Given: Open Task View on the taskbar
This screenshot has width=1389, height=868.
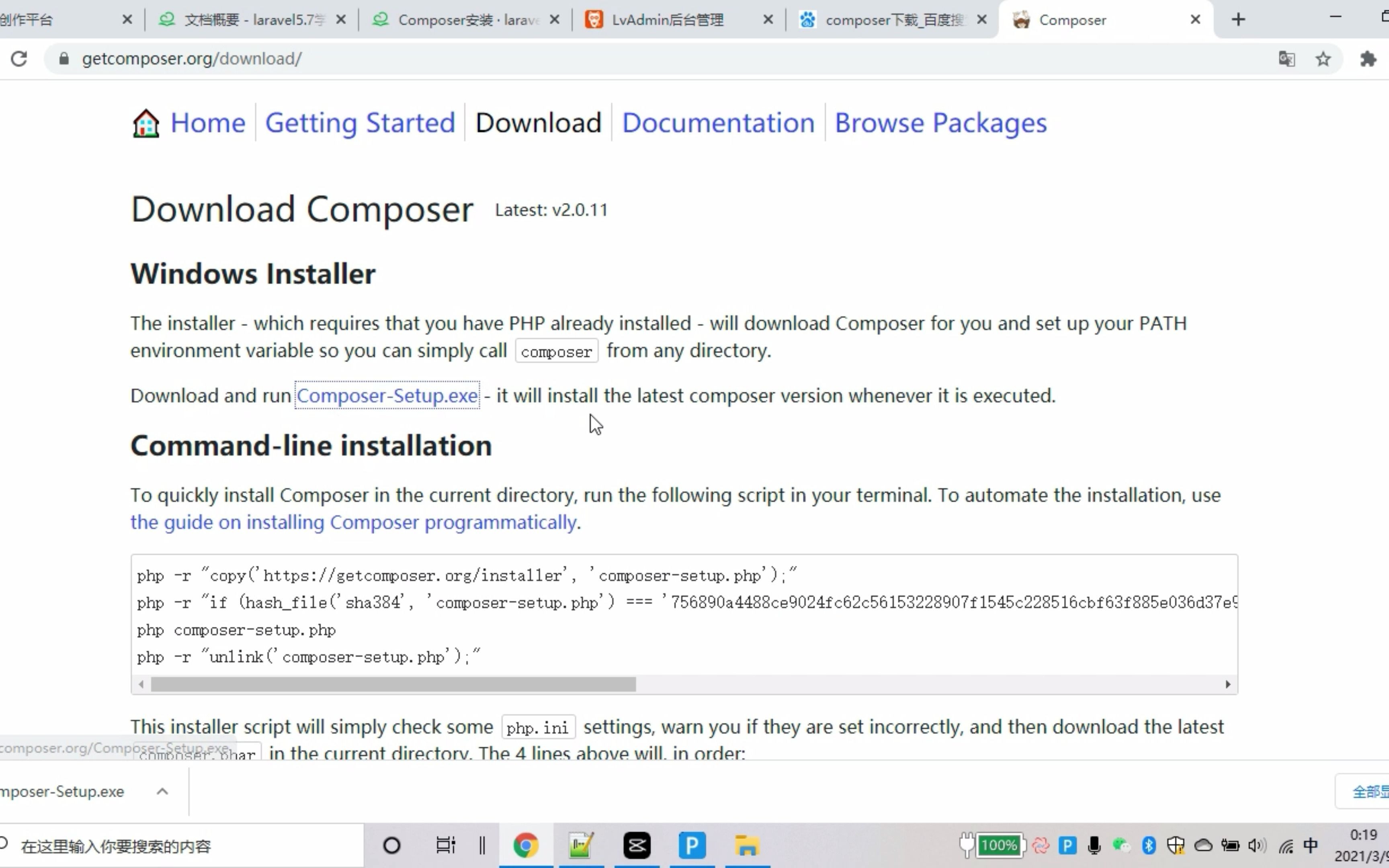Looking at the screenshot, I should pos(445,845).
